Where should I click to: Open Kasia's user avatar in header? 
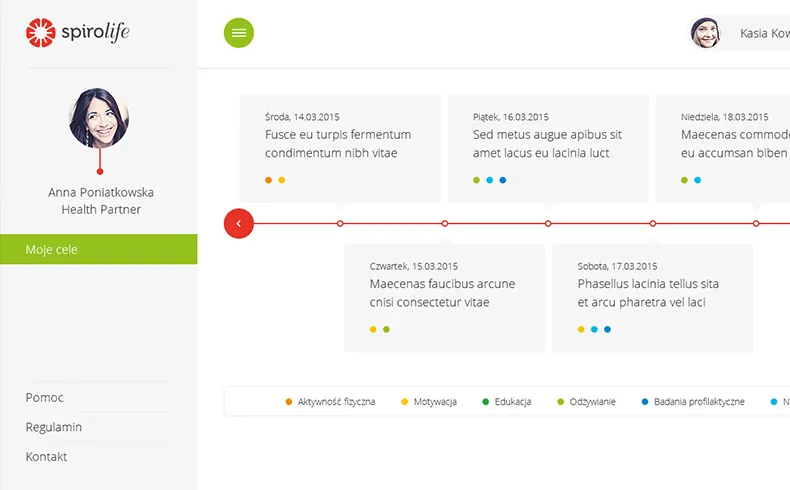click(x=705, y=33)
